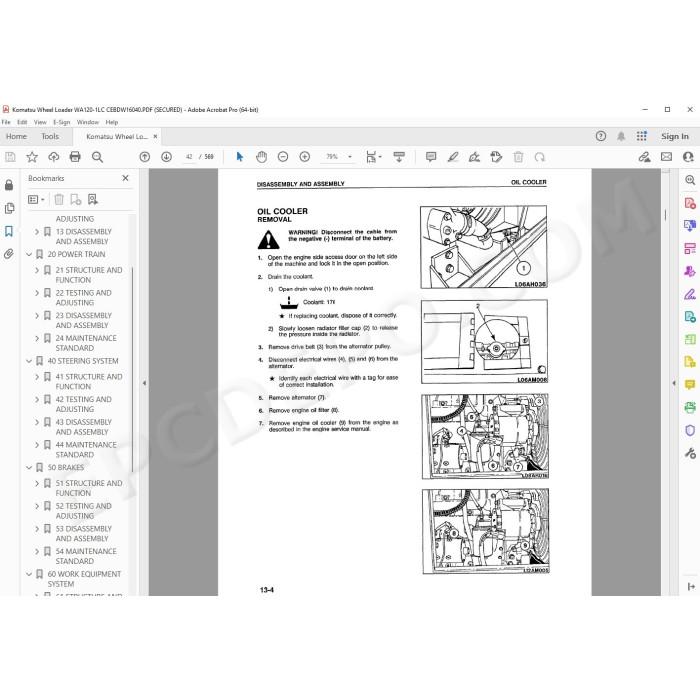Send file by email icon
The image size is (700, 700).
pos(667,157)
